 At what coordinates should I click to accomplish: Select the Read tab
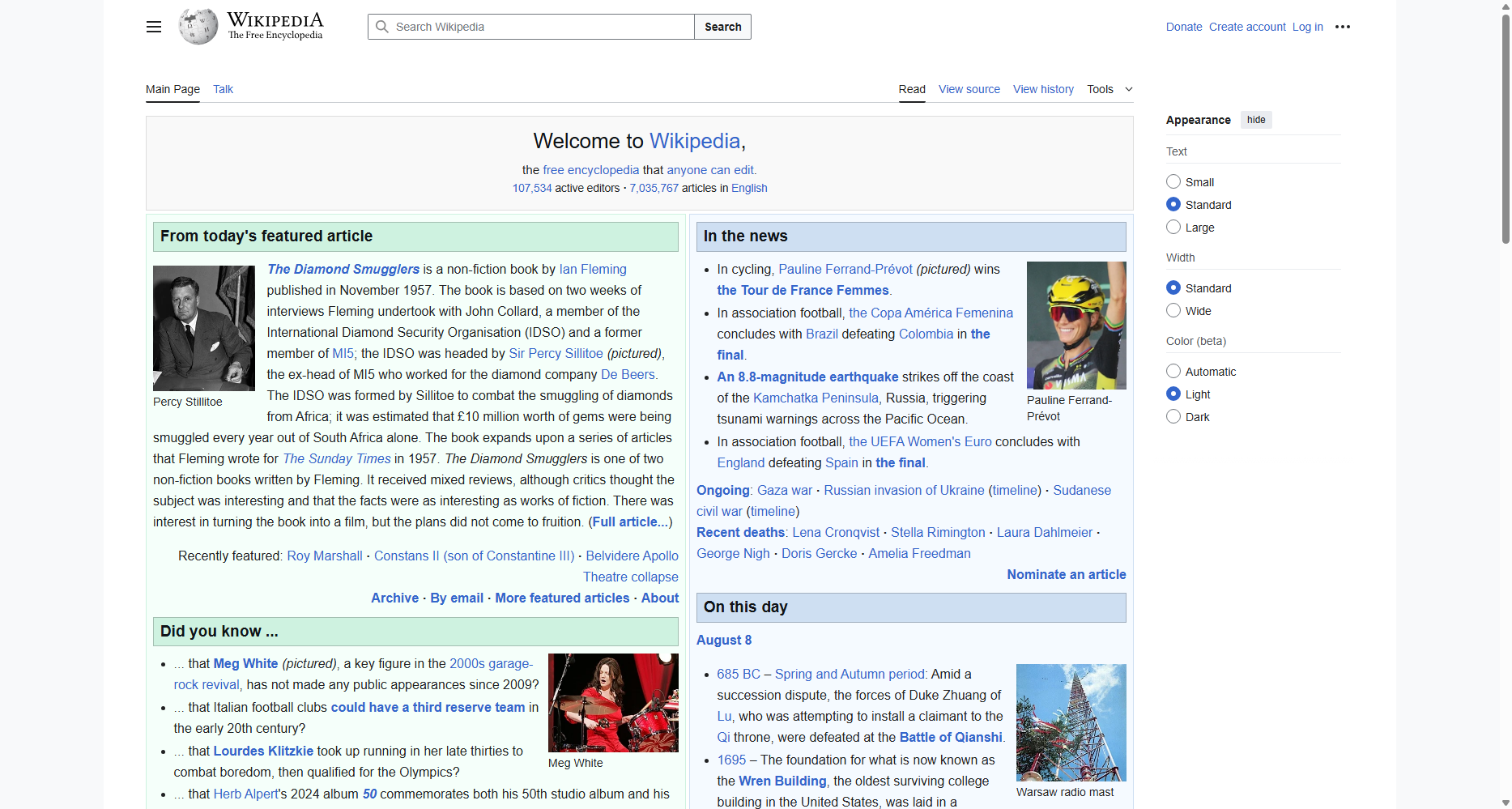click(912, 89)
